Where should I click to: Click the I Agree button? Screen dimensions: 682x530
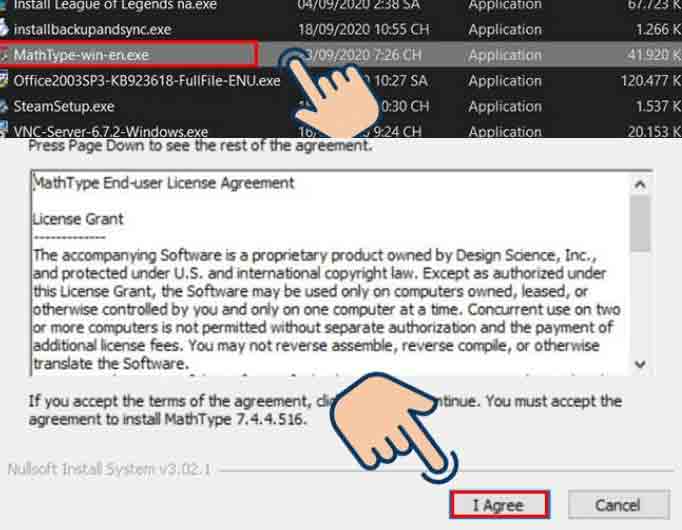pyautogui.click(x=499, y=505)
